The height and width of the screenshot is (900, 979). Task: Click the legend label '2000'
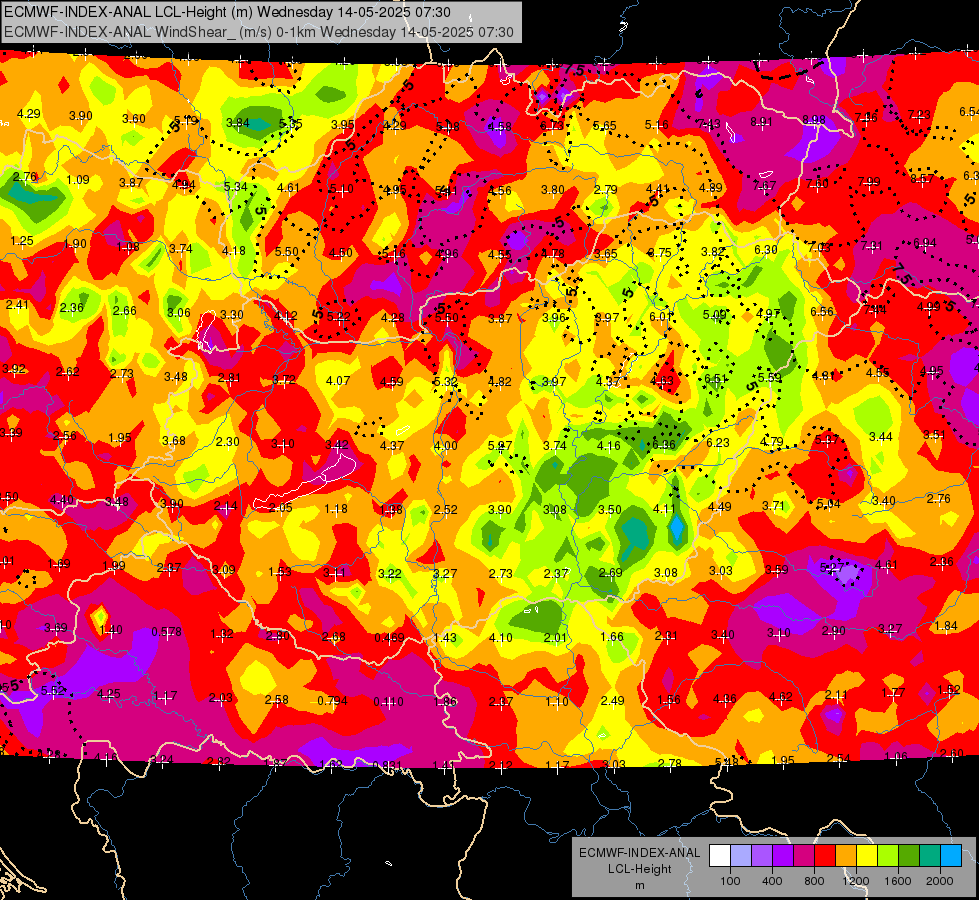[940, 881]
